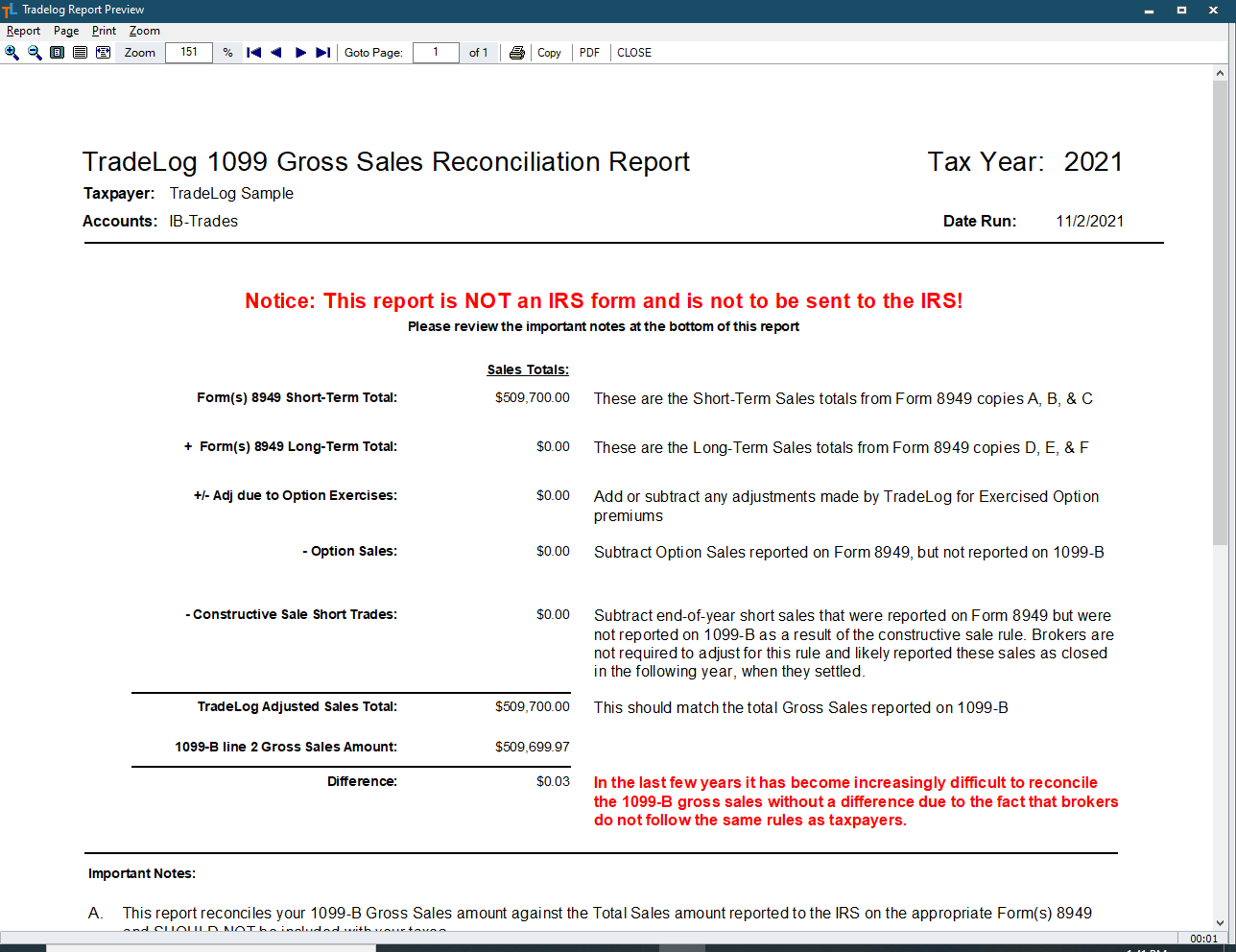This screenshot has height=952, width=1236.
Task: Click the Form(s) 8949 Long-Term Total label
Action: point(291,446)
